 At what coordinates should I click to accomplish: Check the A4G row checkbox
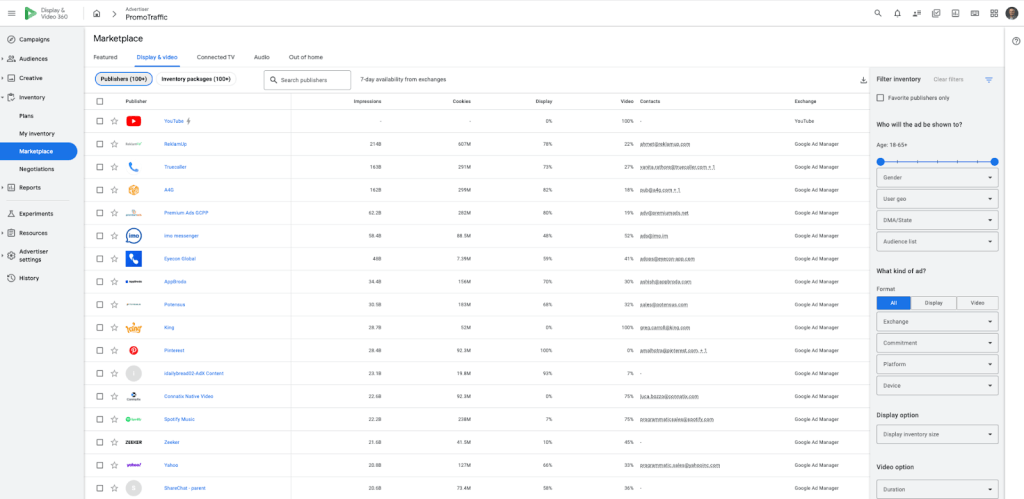[99, 189]
